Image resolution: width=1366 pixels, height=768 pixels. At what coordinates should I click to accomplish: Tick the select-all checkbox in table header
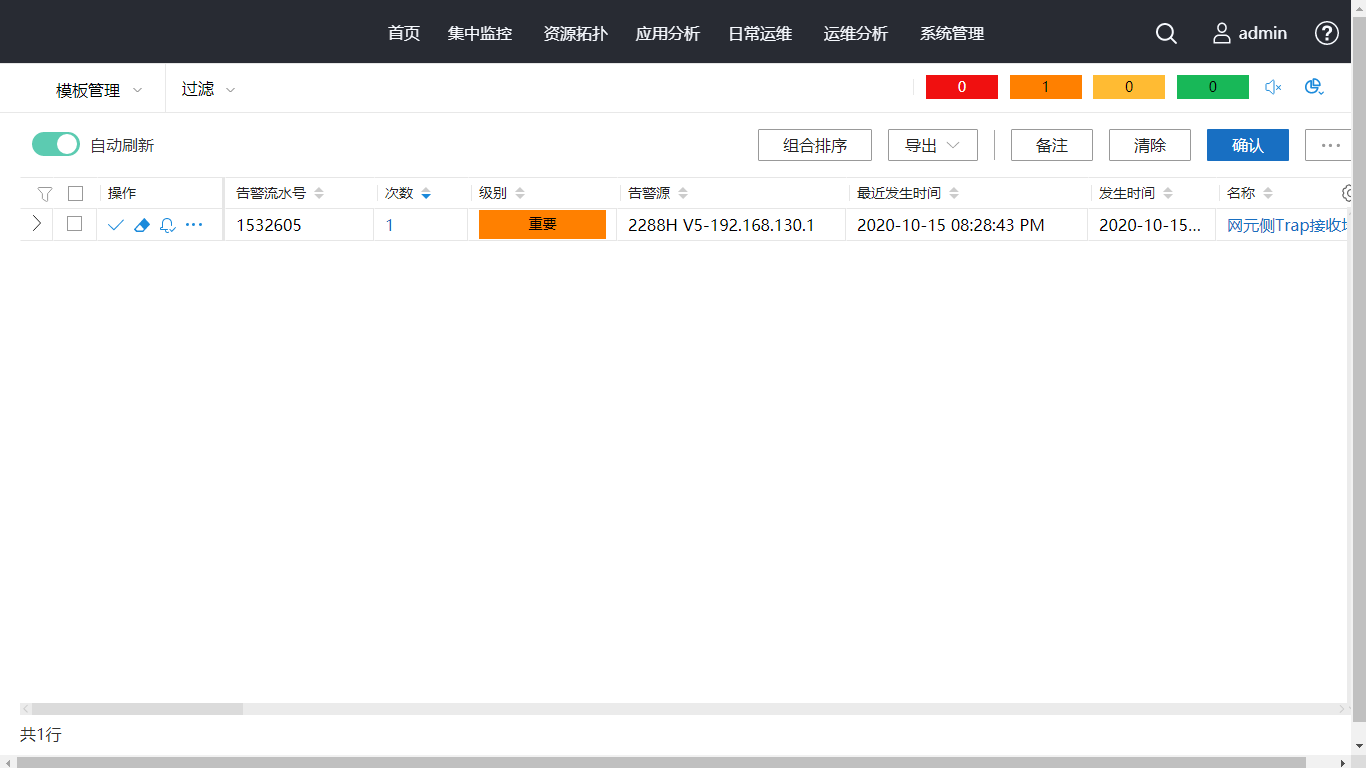point(75,194)
